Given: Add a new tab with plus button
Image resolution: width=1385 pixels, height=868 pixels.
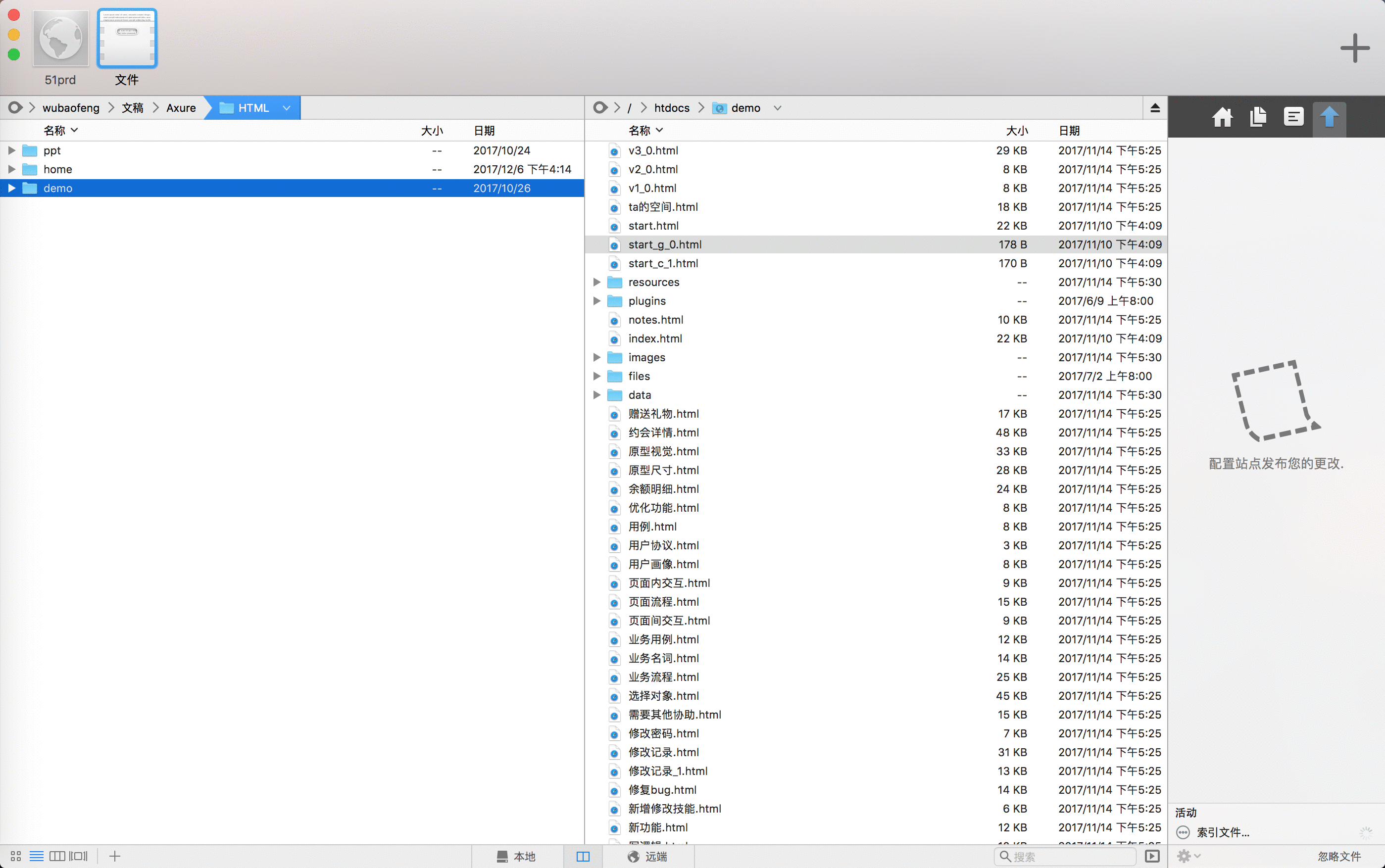Looking at the screenshot, I should pyautogui.click(x=1355, y=48).
